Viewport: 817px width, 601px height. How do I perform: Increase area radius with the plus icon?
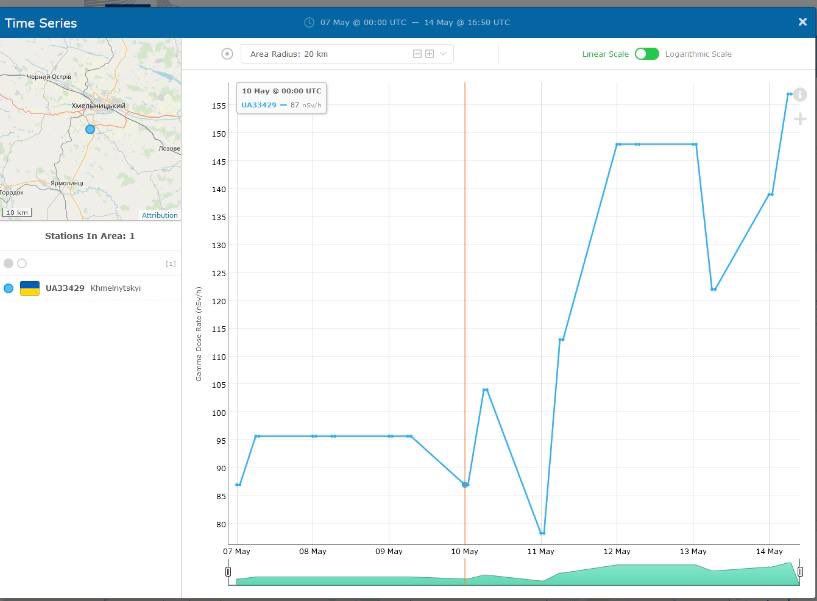pos(429,54)
